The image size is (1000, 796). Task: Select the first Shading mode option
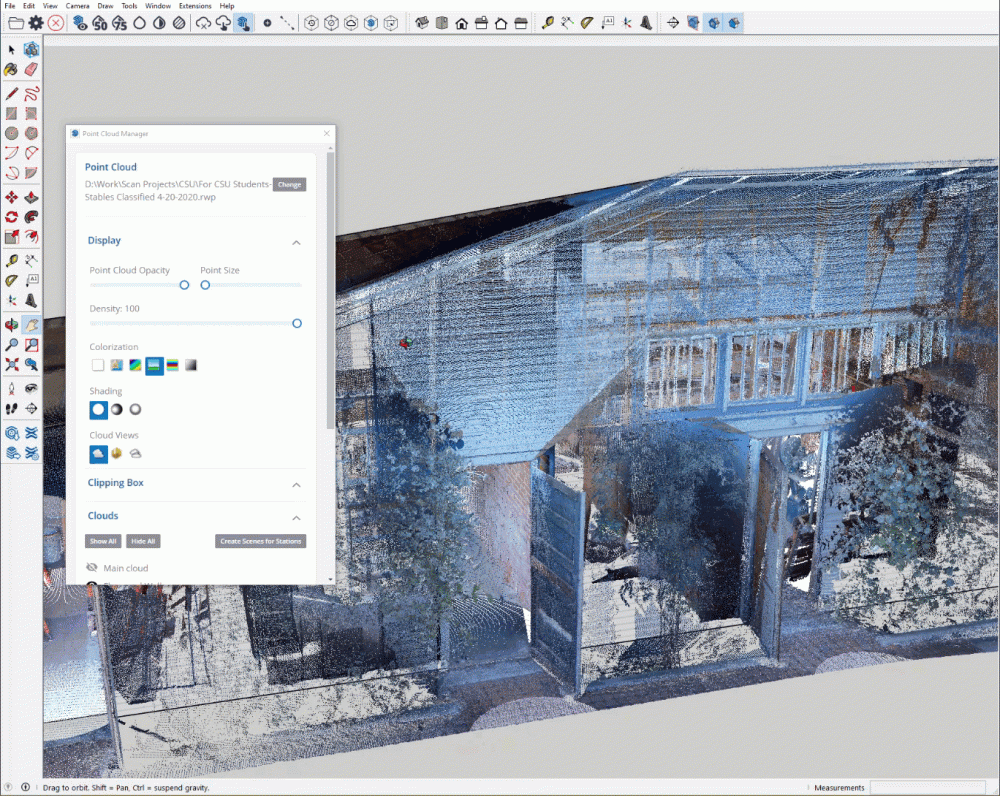pos(97,409)
